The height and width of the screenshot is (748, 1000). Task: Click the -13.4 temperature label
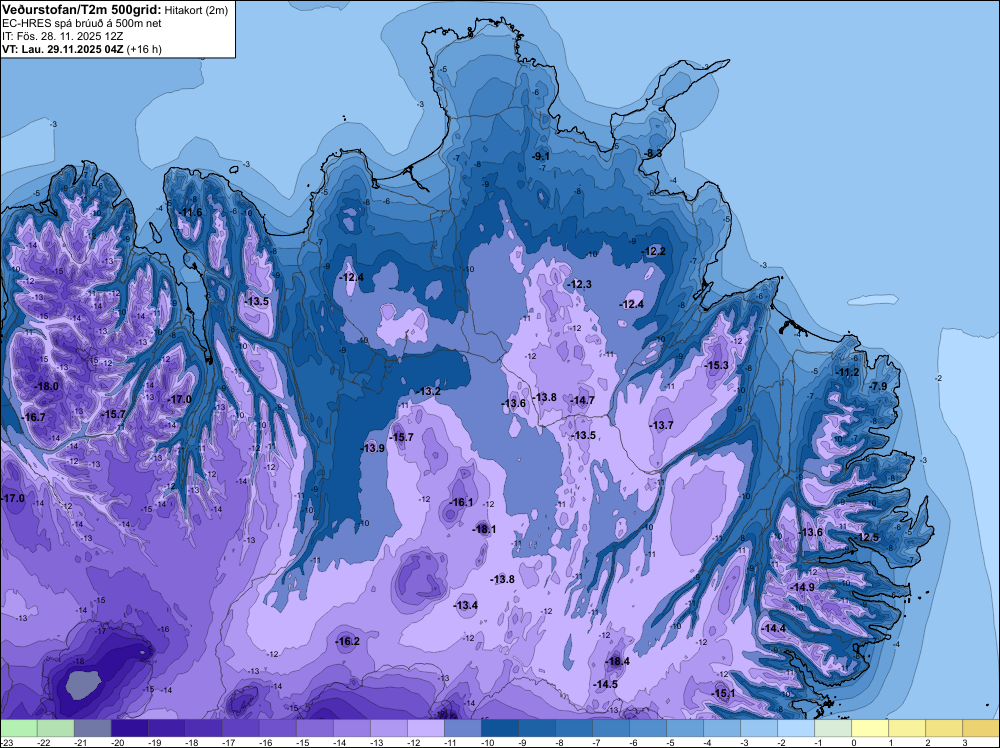(466, 605)
